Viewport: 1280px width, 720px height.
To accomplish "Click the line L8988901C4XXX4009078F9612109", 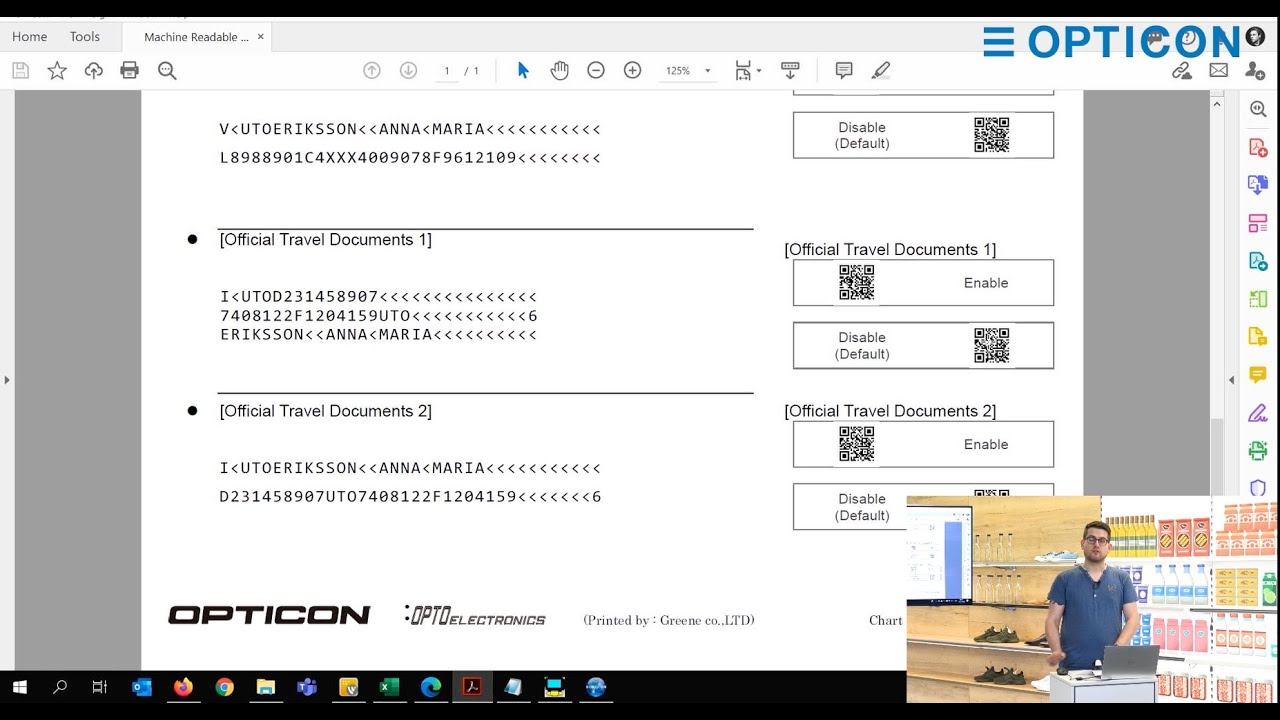I will (x=410, y=158).
